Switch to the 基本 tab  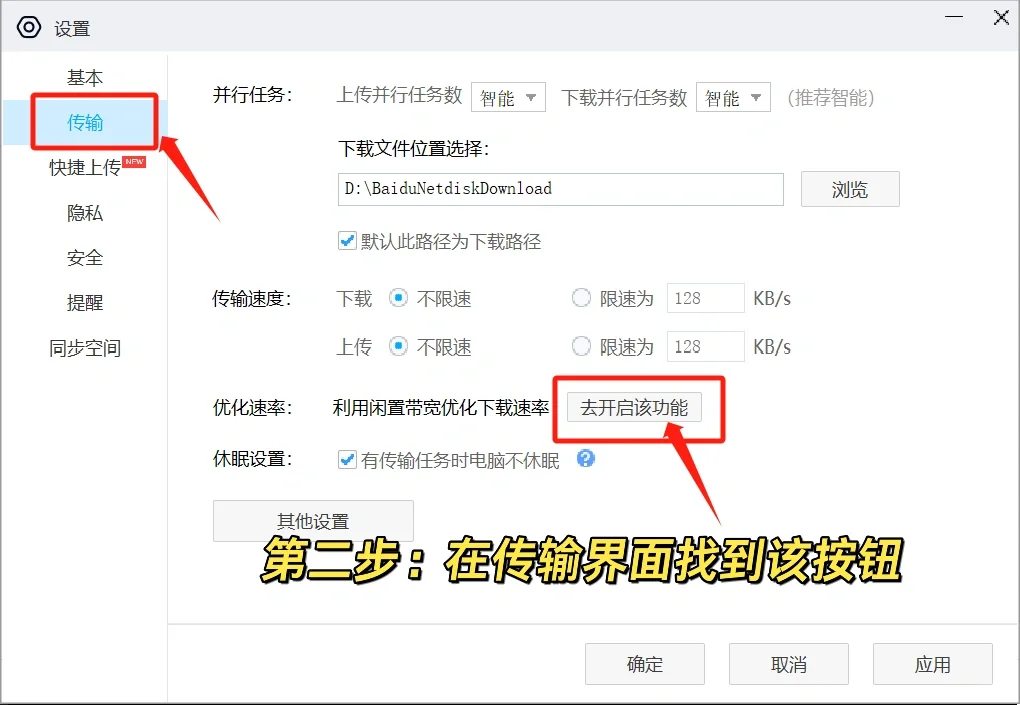(85, 77)
